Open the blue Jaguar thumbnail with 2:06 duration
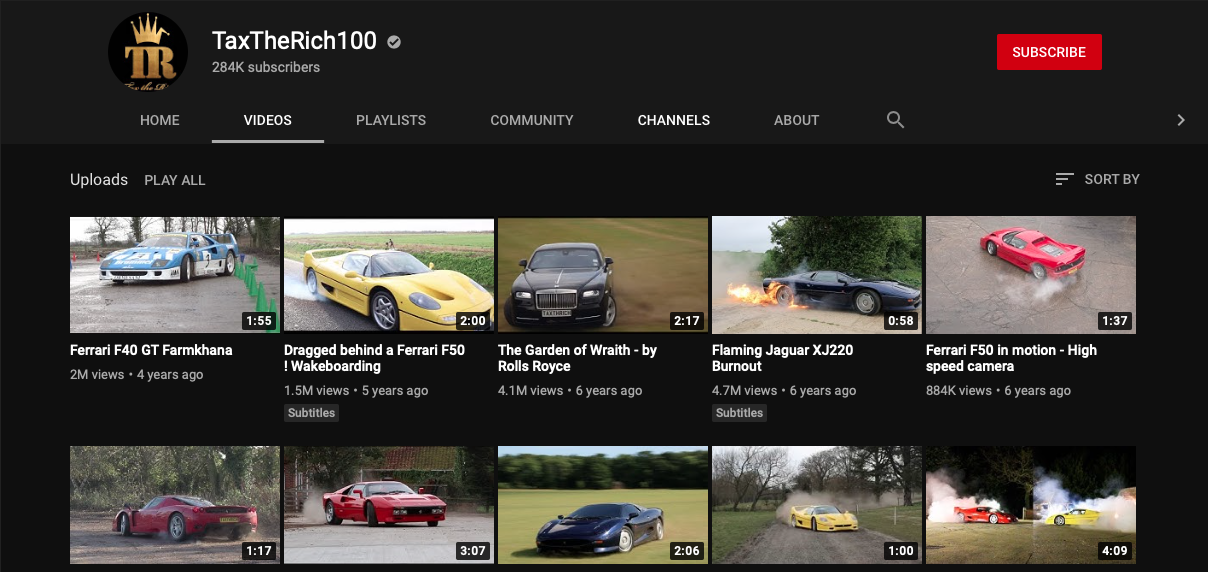 (x=603, y=504)
